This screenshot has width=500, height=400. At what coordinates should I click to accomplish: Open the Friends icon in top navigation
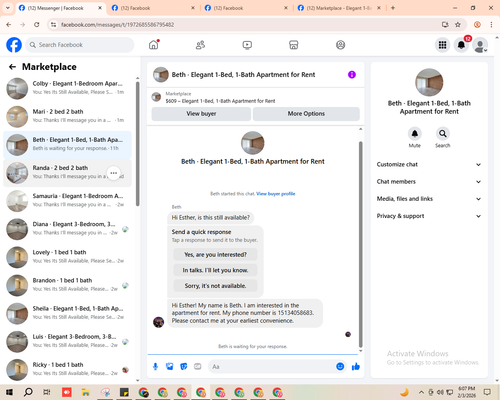click(x=200, y=45)
